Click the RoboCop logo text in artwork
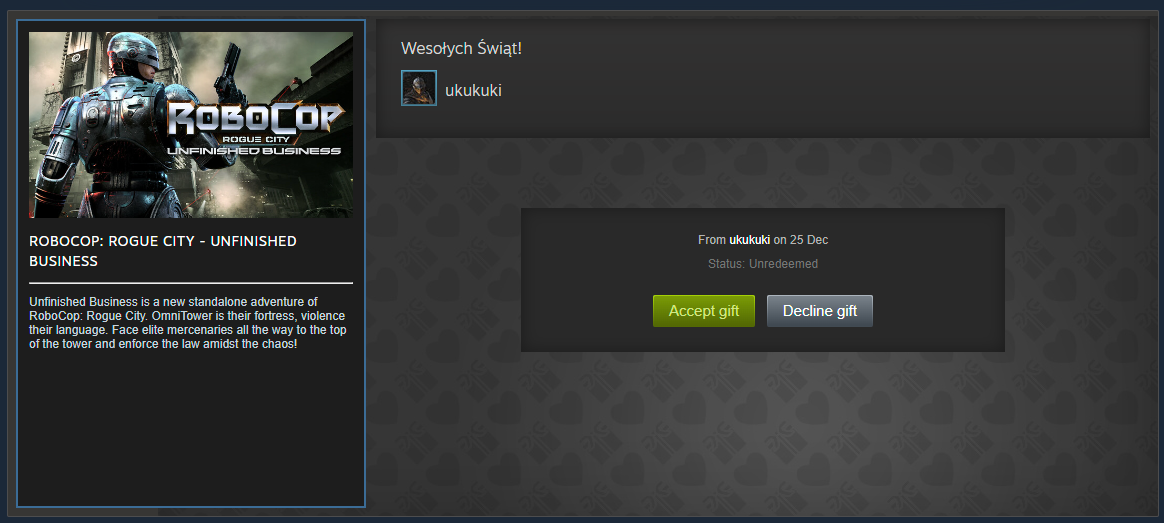The height and width of the screenshot is (523, 1164). 256,119
